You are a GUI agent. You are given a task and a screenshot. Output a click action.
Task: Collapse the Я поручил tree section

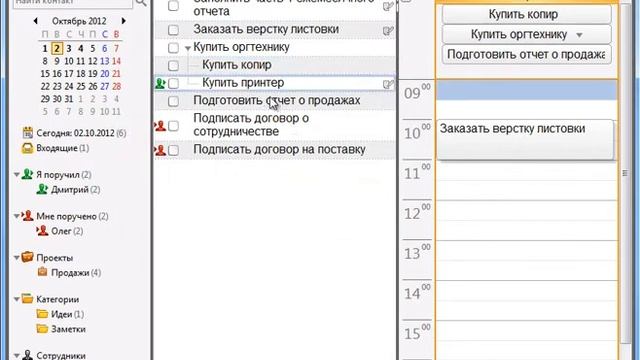pyautogui.click(x=17, y=175)
